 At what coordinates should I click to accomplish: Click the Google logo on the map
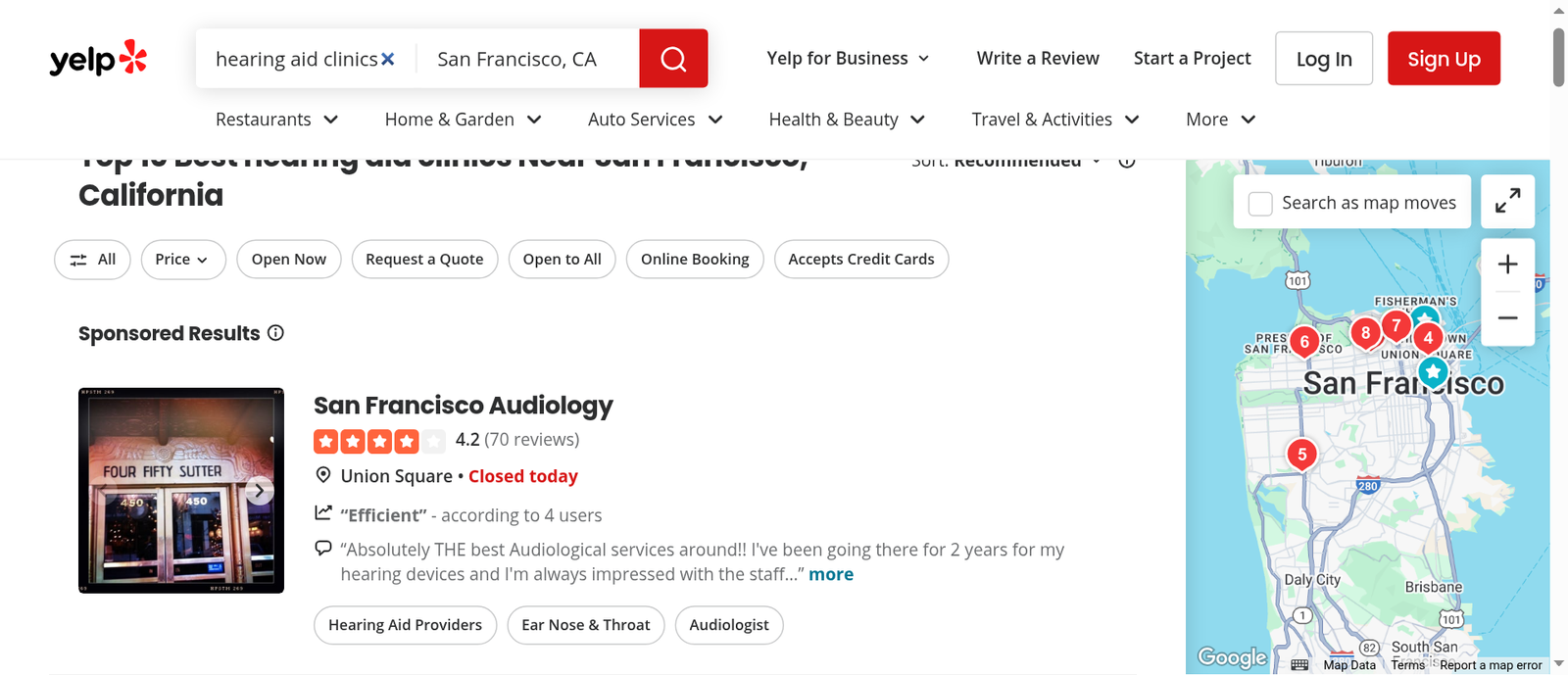click(1232, 657)
